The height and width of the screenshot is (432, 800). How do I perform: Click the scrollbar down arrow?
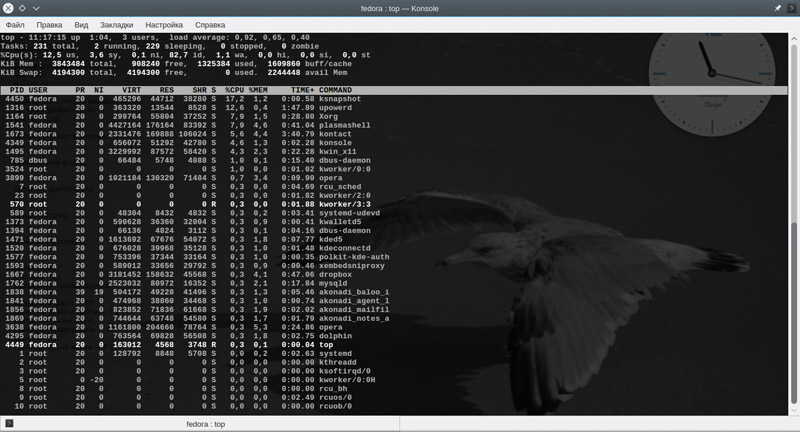(794, 410)
